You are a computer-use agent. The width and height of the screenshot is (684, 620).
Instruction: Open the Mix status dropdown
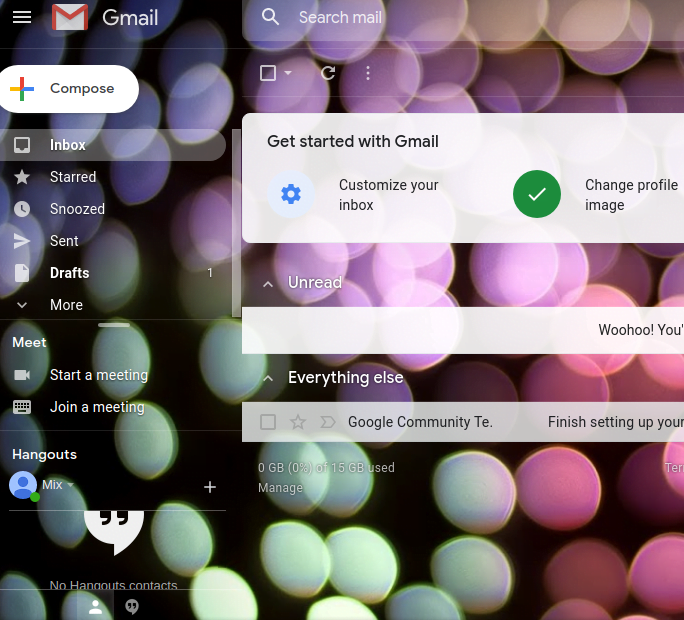(x=71, y=485)
